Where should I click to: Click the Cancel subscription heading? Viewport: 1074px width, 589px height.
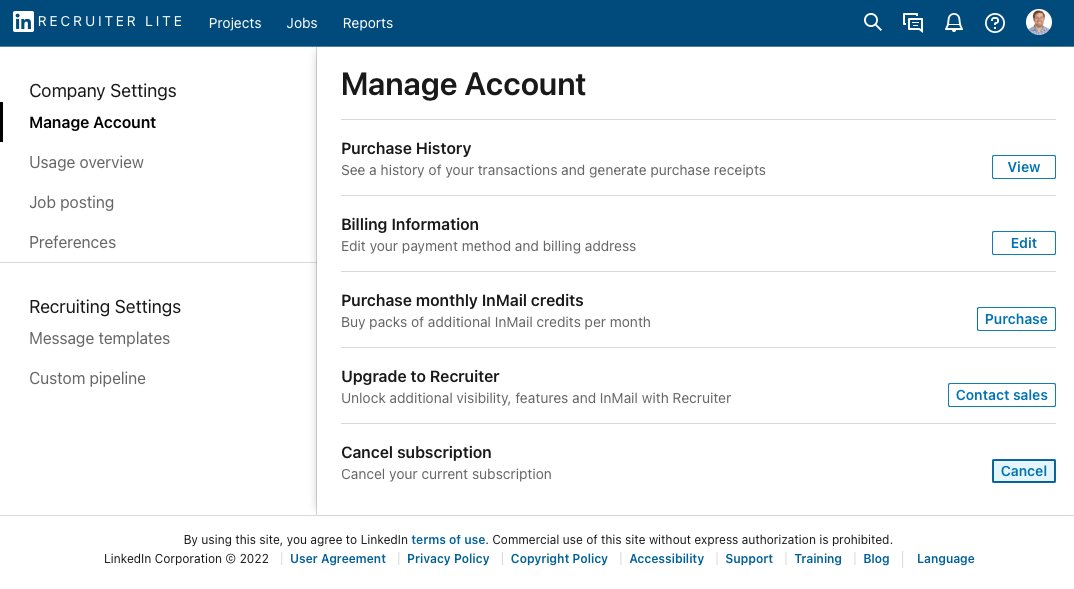[x=416, y=453]
